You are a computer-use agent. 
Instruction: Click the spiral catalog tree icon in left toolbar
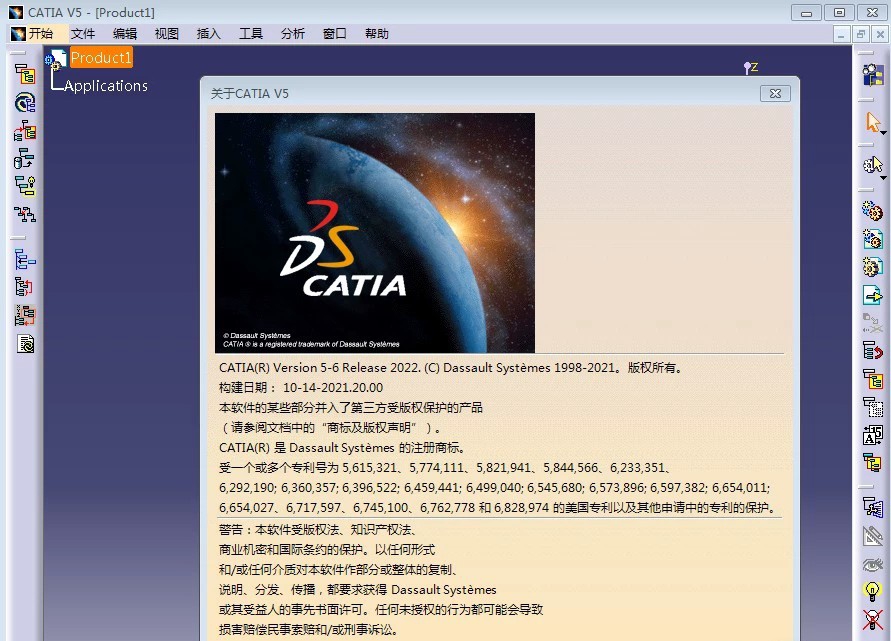point(24,103)
